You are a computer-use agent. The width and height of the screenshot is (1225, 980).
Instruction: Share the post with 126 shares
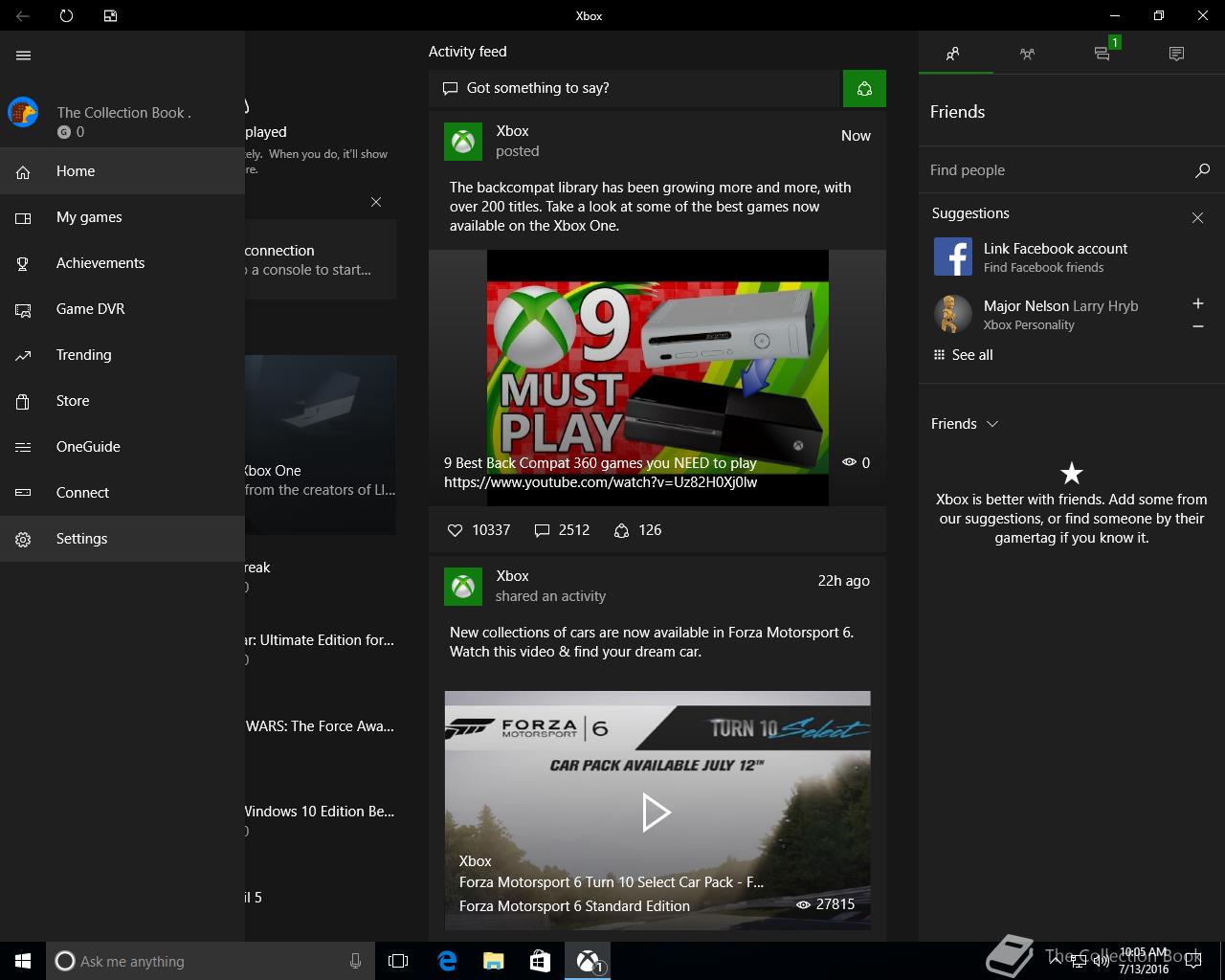pyautogui.click(x=637, y=530)
